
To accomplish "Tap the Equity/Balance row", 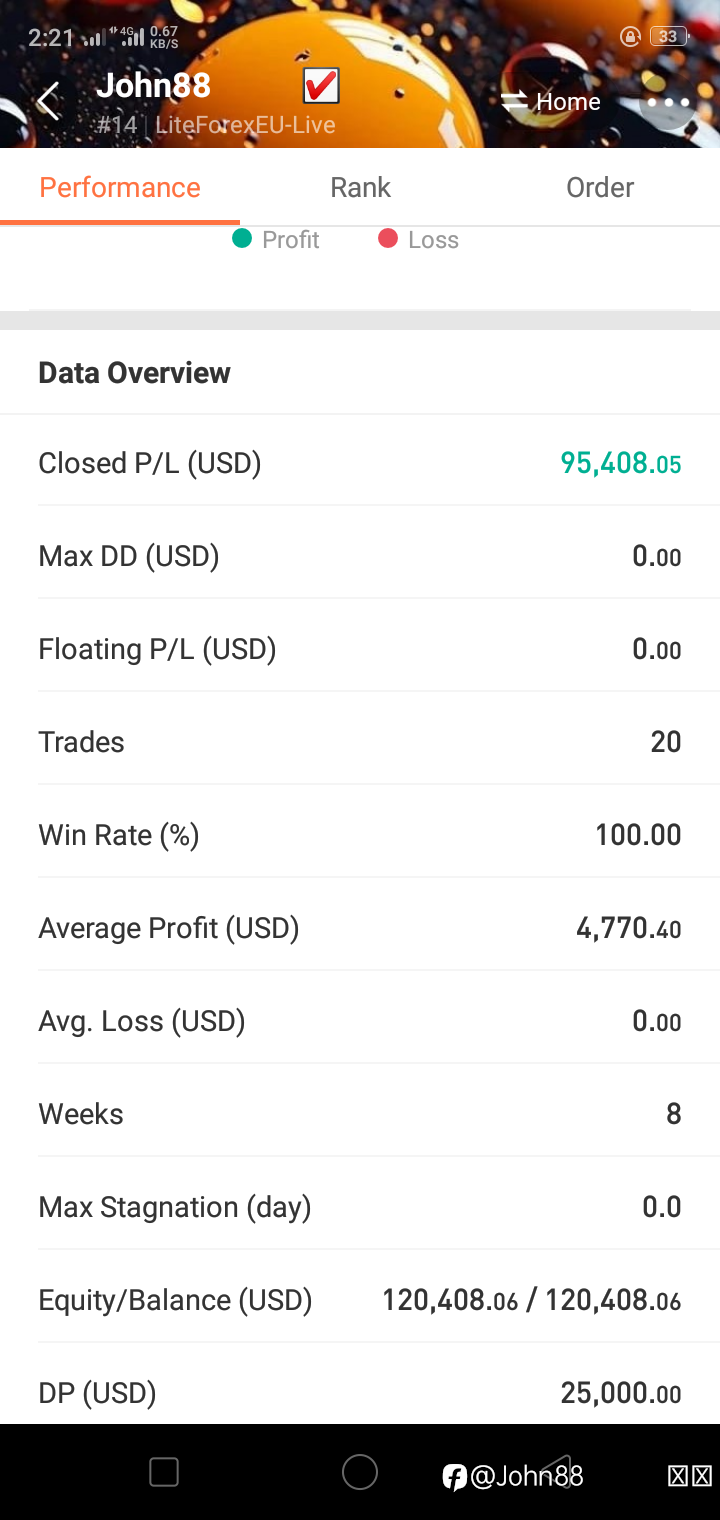I will tap(360, 1300).
